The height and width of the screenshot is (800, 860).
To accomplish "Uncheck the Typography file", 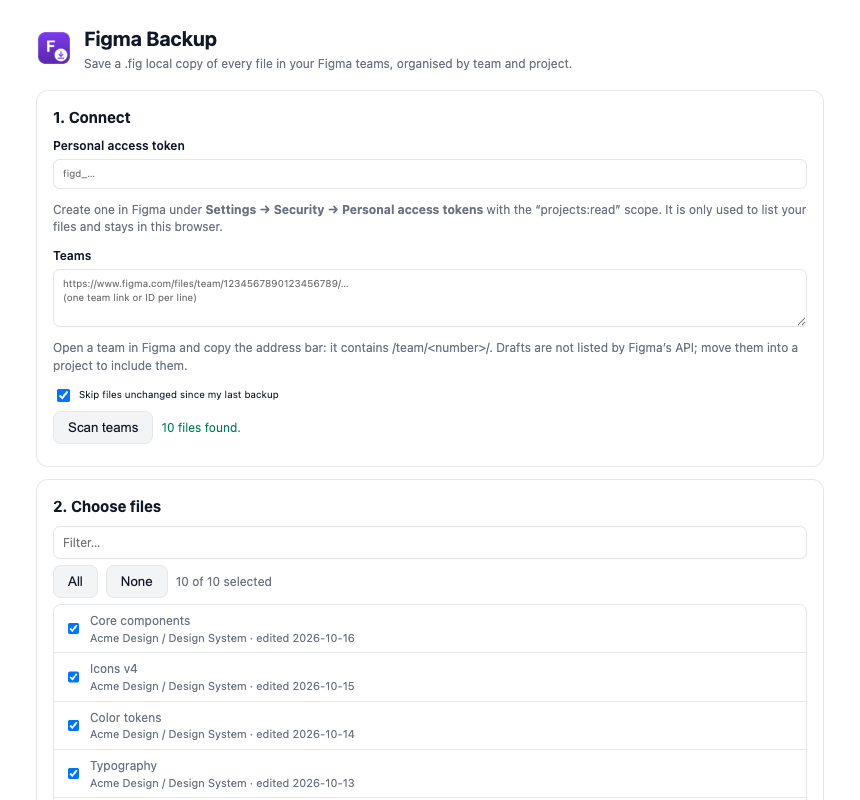I will (x=73, y=773).
